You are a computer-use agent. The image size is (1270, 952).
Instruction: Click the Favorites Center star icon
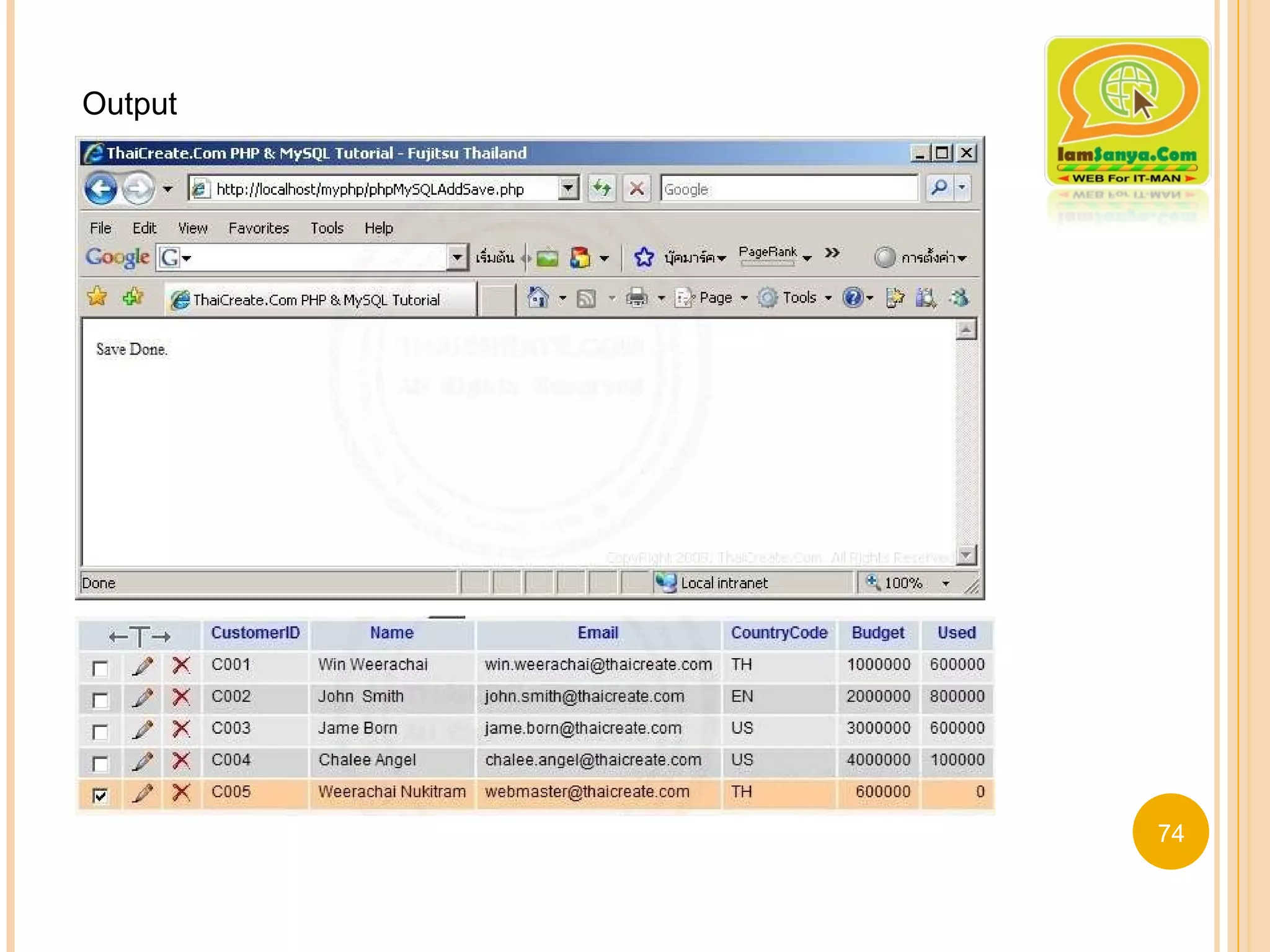pos(97,297)
